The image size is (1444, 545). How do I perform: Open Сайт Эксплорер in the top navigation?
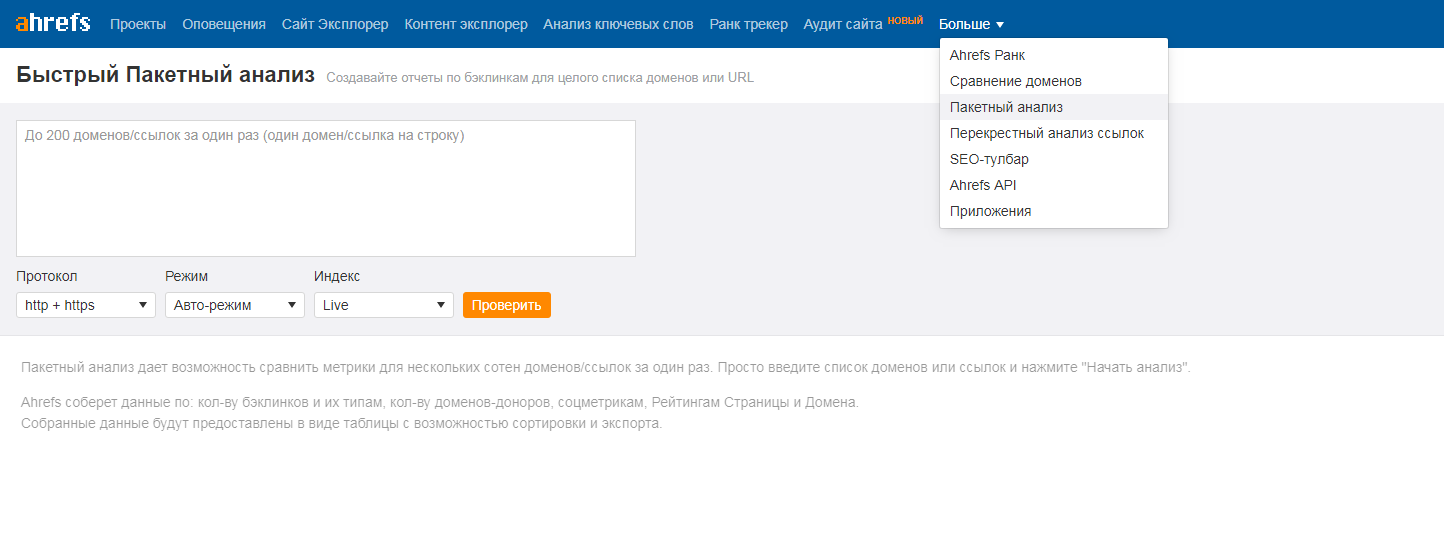click(335, 24)
